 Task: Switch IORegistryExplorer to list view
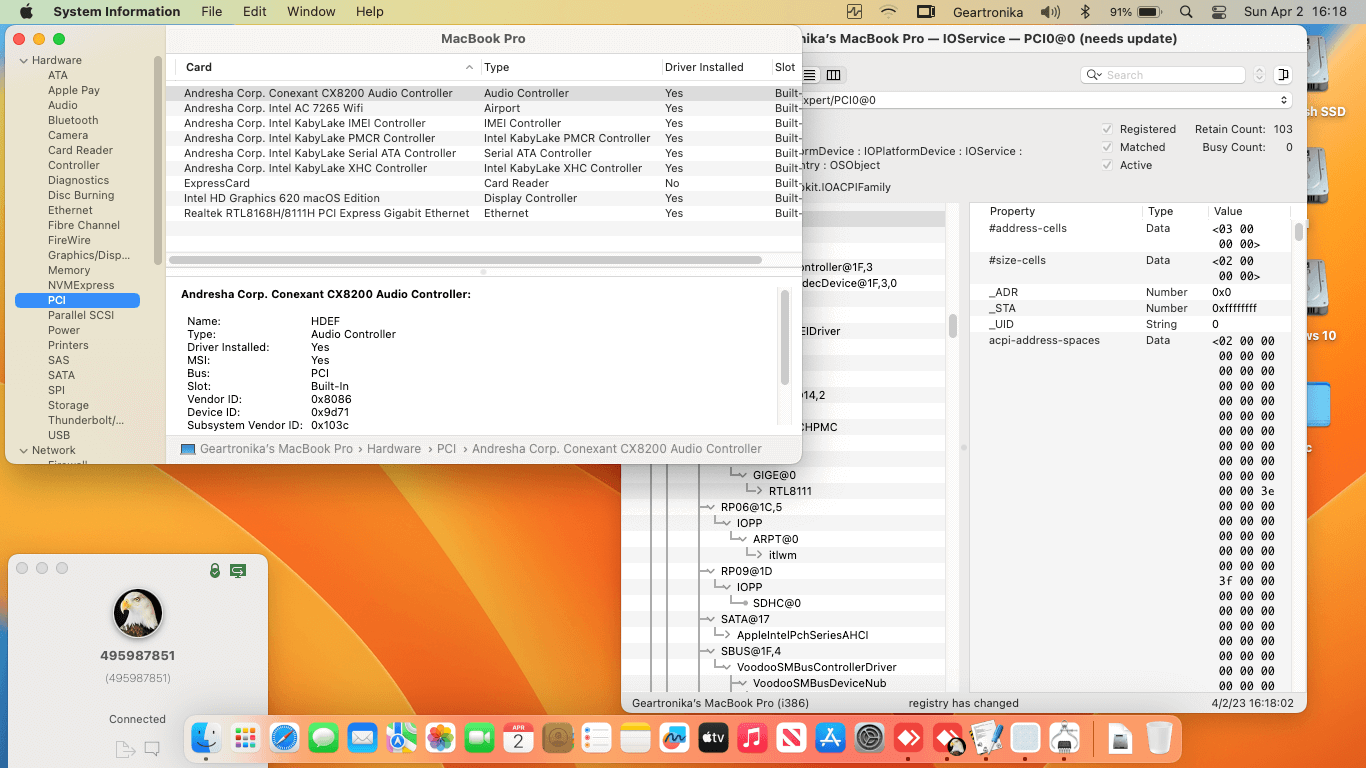810,75
